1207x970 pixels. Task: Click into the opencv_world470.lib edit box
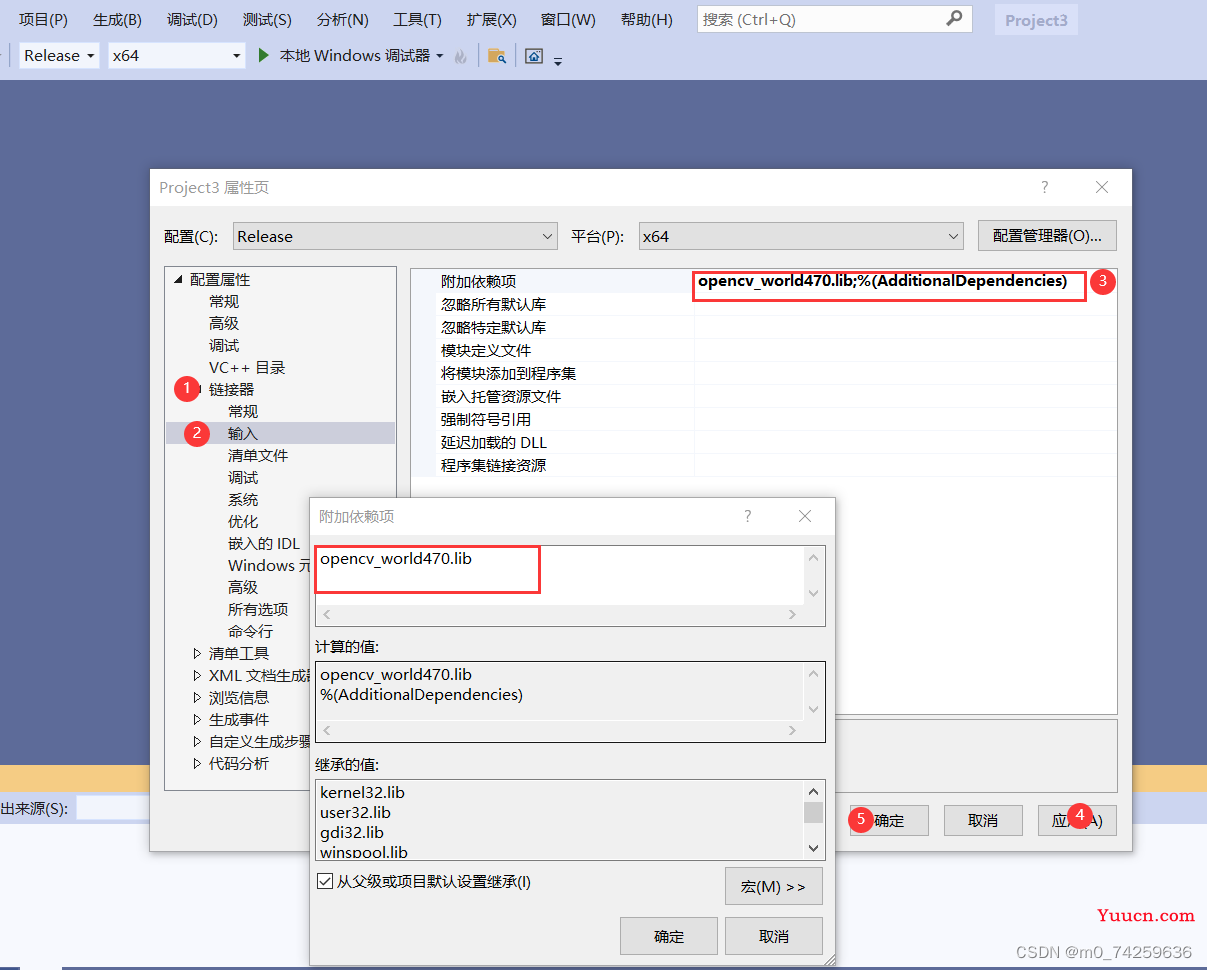[x=560, y=575]
